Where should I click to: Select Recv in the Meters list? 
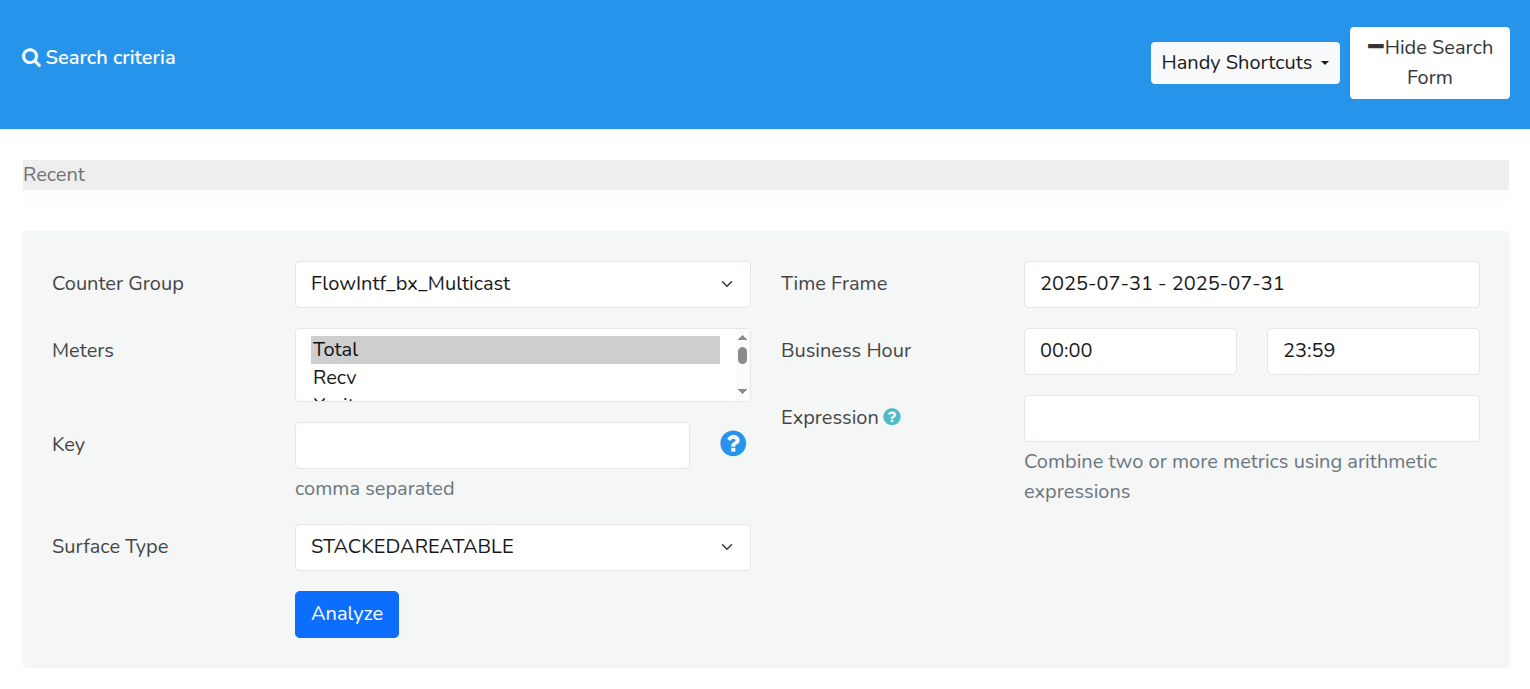[515, 378]
